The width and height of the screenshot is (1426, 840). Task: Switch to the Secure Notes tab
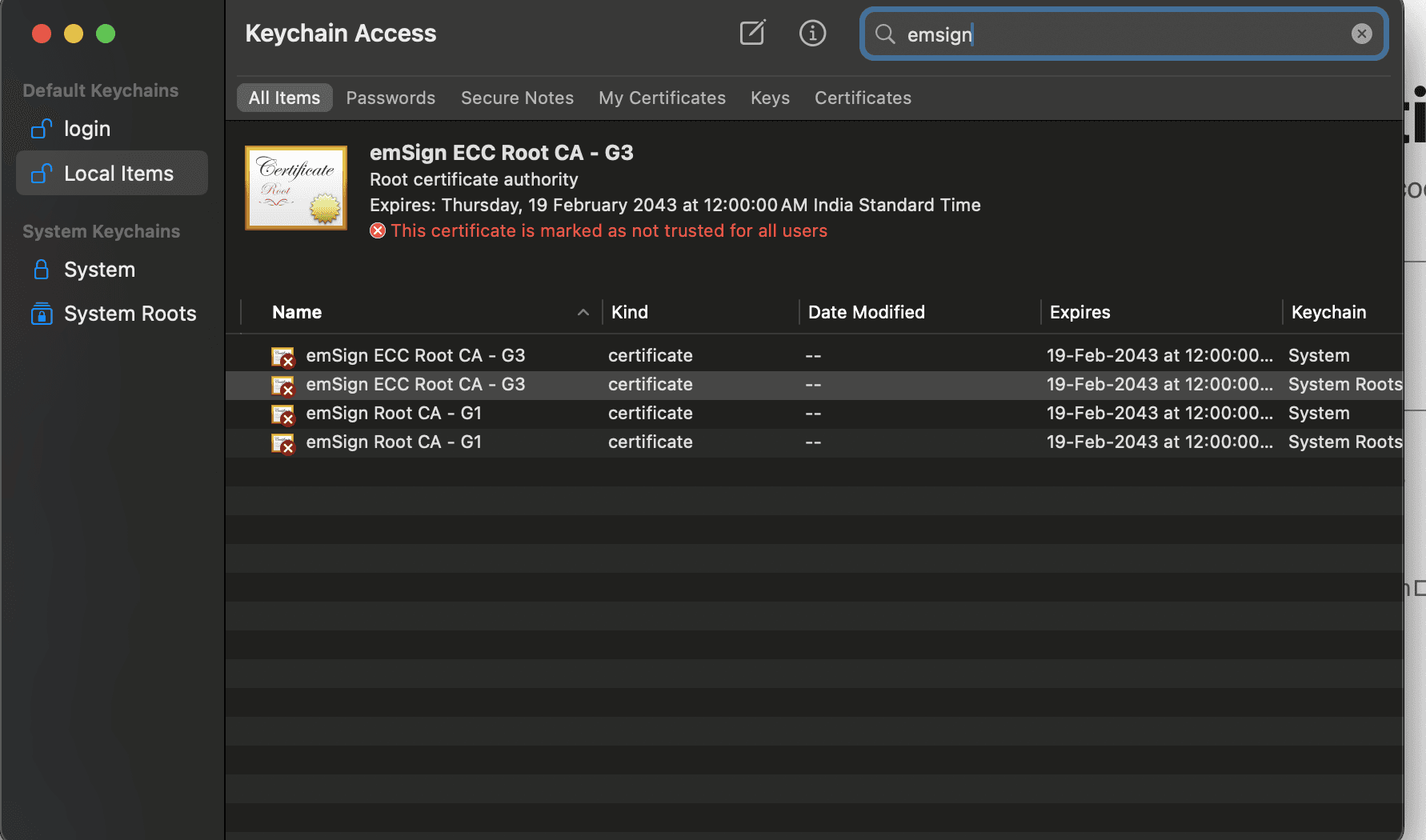[x=517, y=98]
